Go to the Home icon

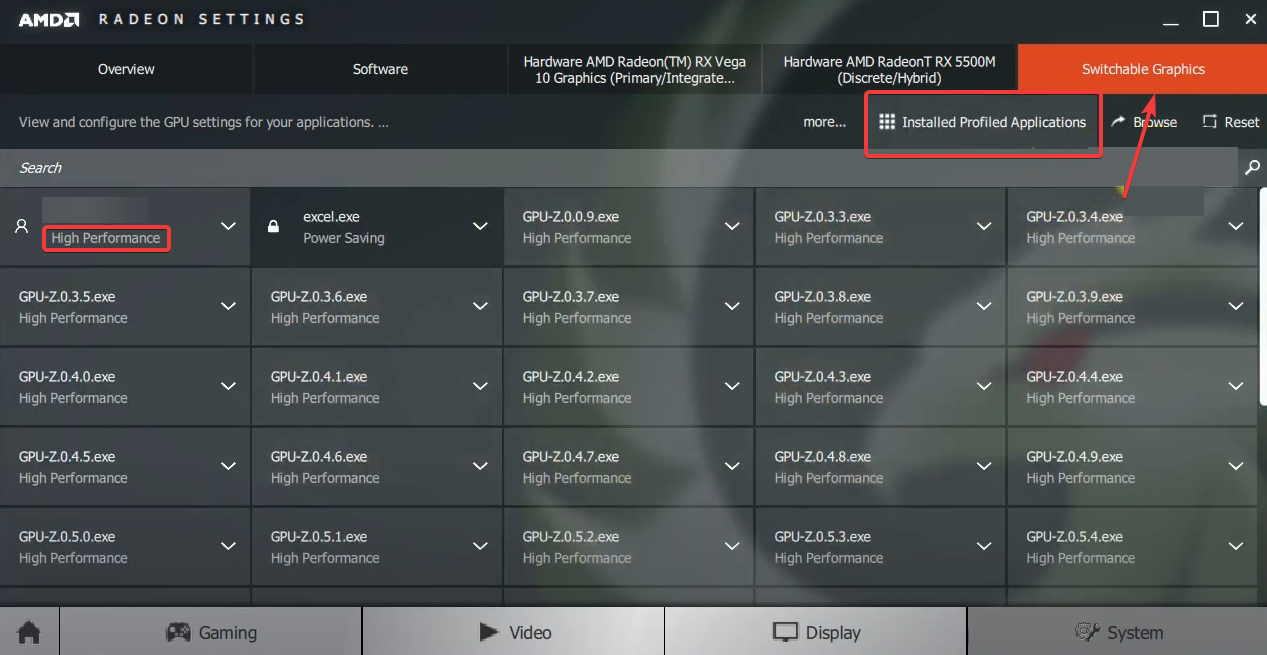point(29,632)
